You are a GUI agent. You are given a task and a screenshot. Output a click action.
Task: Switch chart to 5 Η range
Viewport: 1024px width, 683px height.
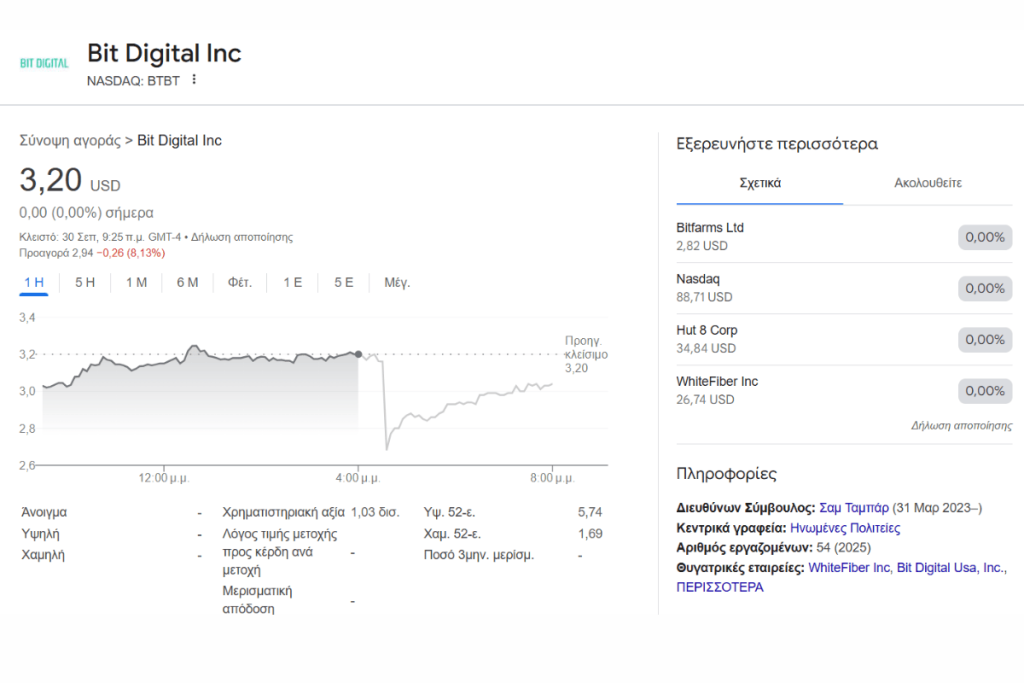coord(85,283)
